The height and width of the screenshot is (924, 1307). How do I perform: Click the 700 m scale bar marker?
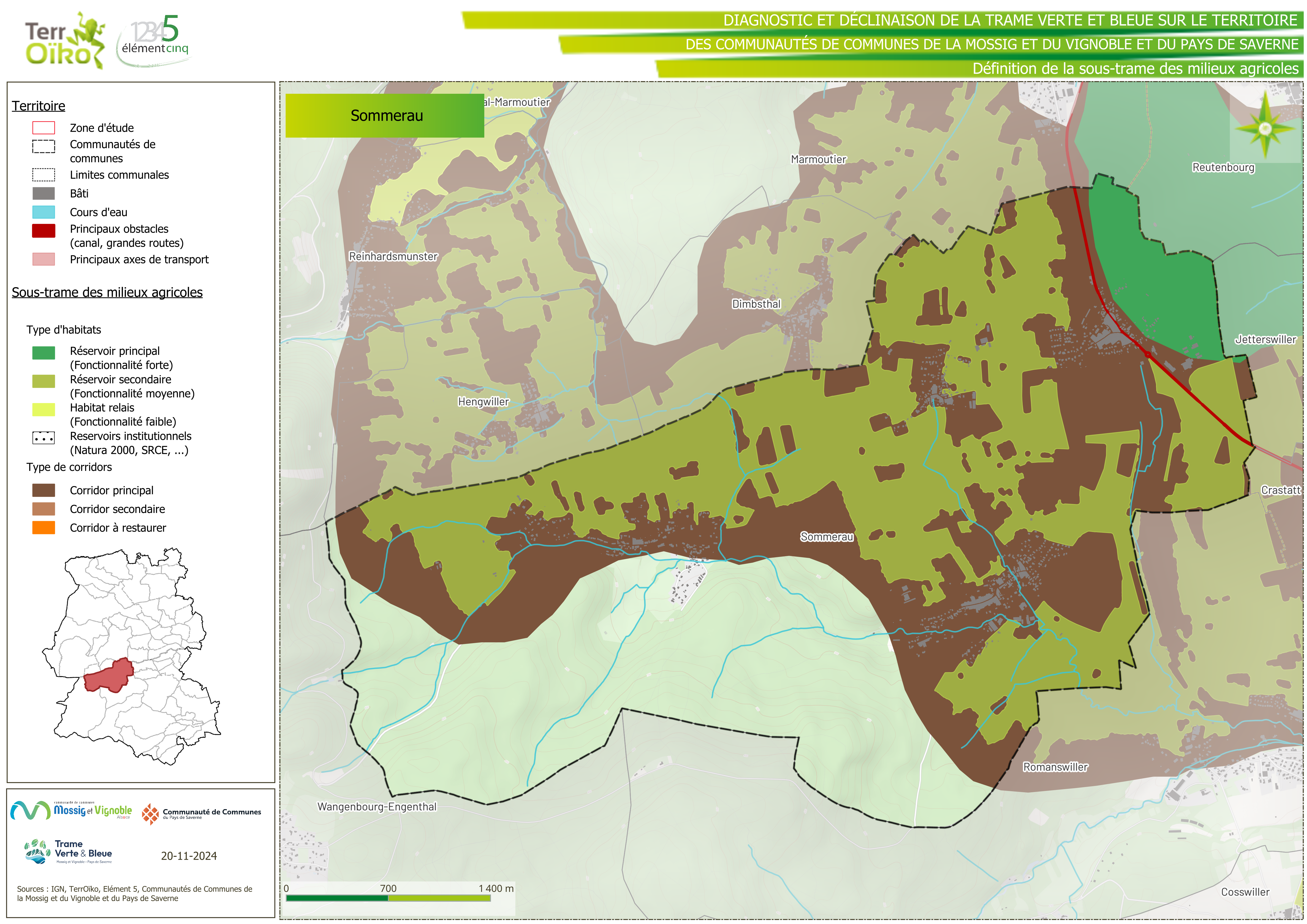click(388, 889)
